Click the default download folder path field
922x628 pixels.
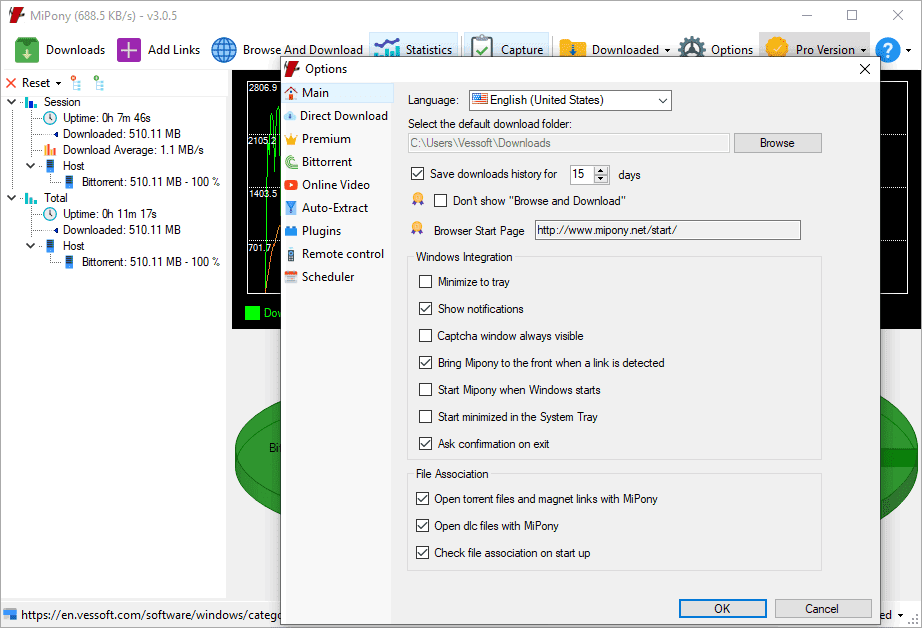point(569,143)
